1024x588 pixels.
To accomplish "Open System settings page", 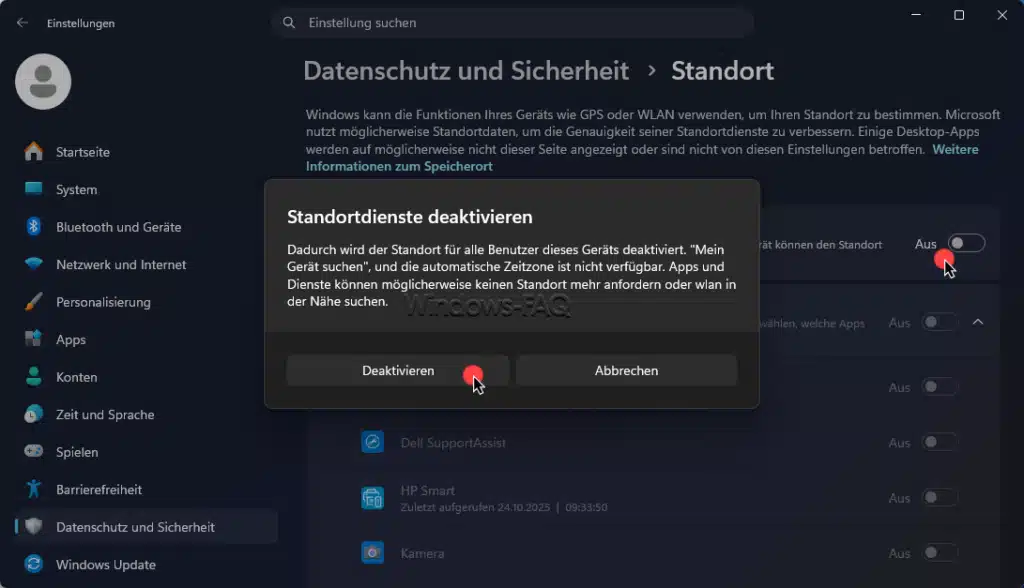I will click(x=146, y=189).
